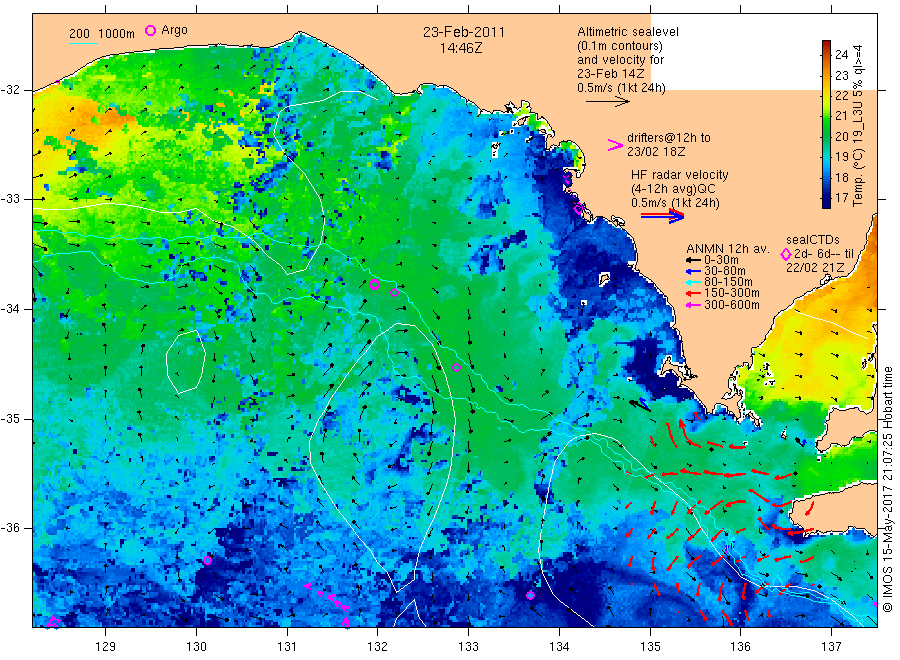Image resolution: width=900 pixels, height=660 pixels.
Task: Click the cyan arrow beside 80-150m
Action: click(694, 282)
